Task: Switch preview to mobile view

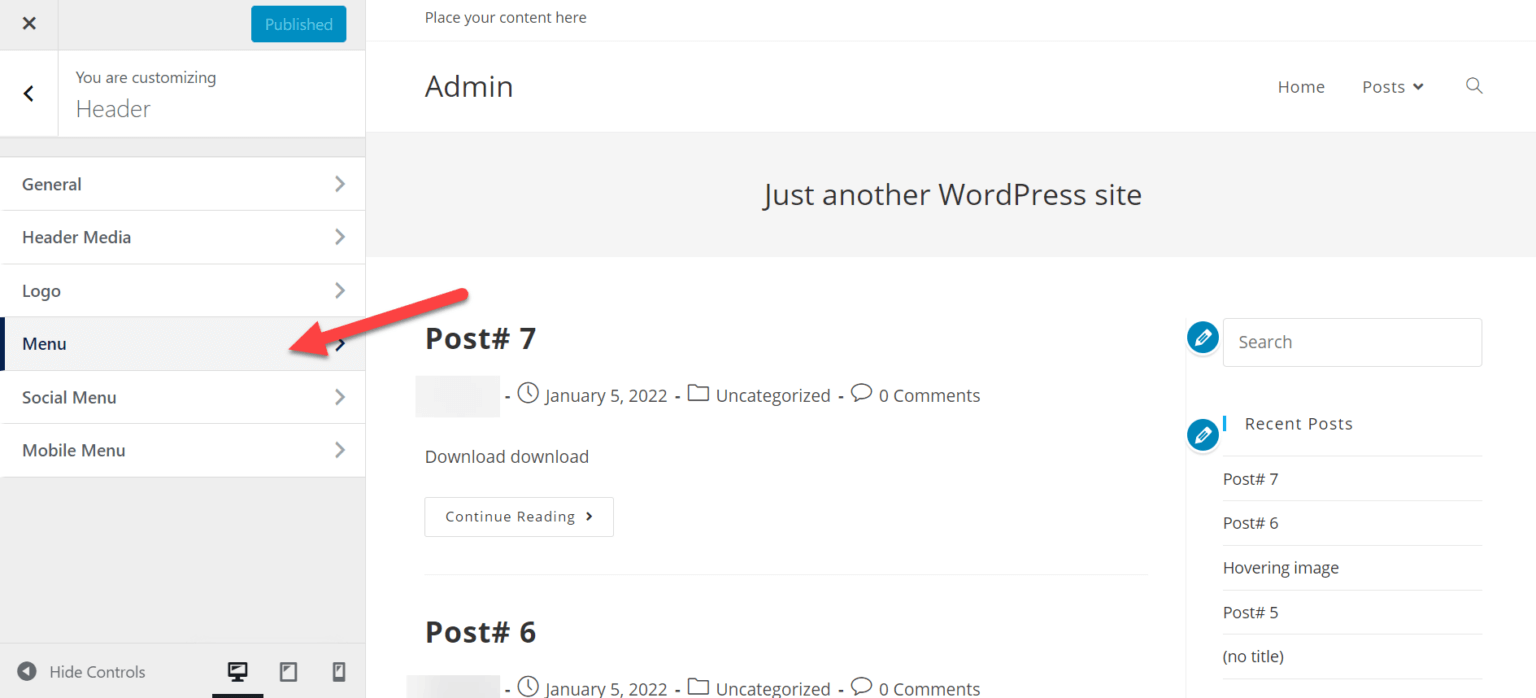Action: point(338,671)
